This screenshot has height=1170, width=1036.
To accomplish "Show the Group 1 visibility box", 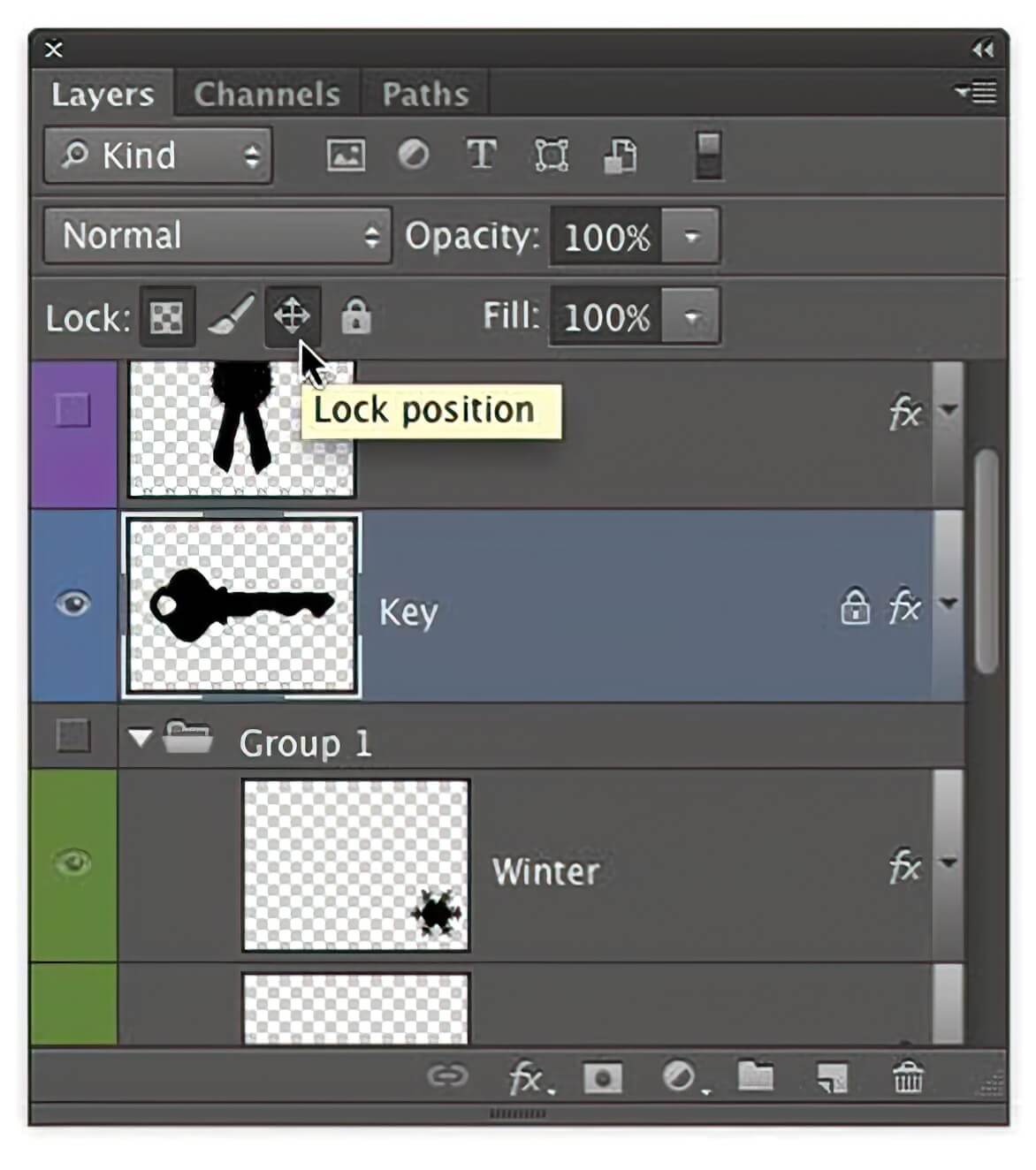I will (73, 735).
